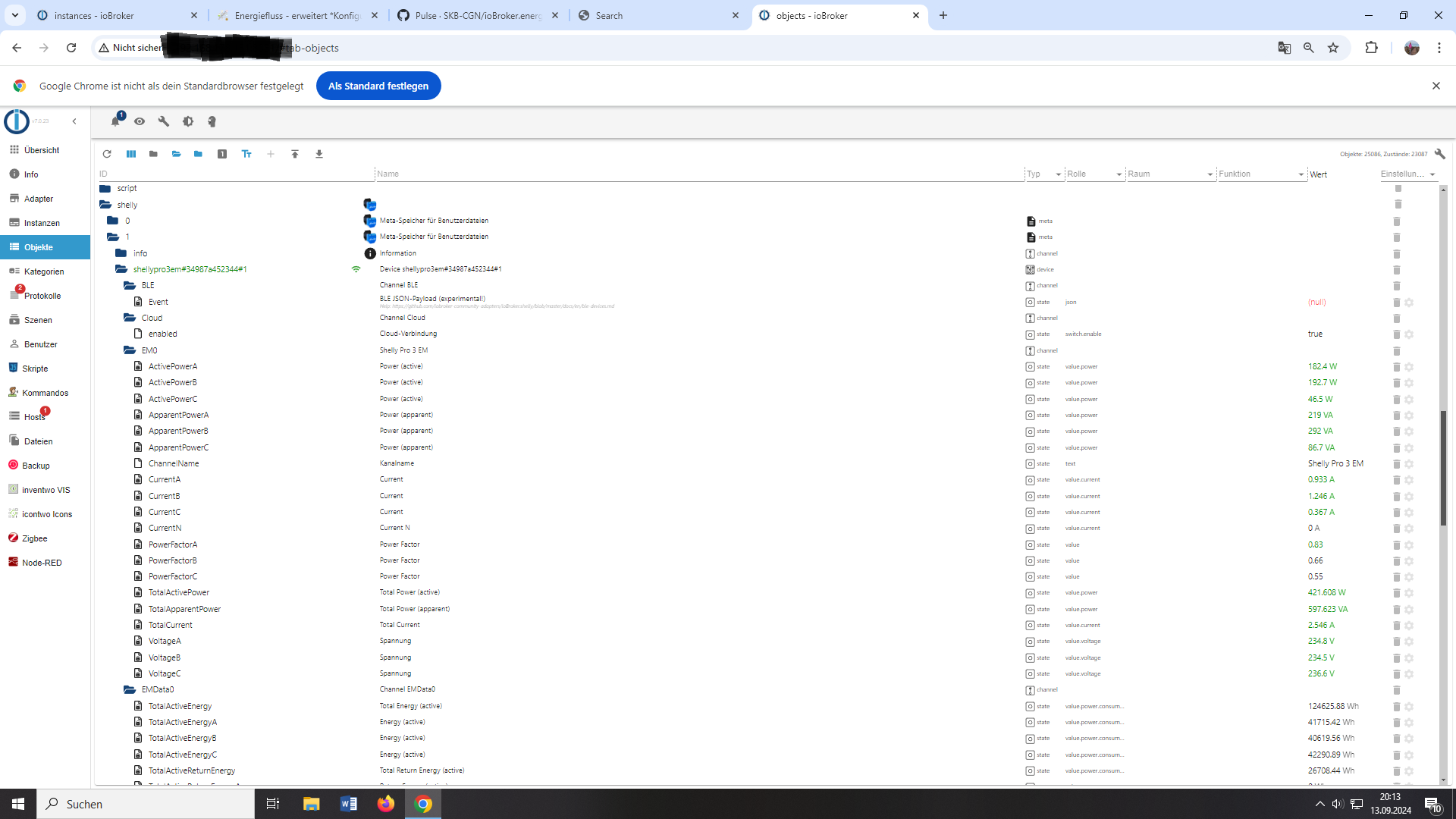The height and width of the screenshot is (819, 1456).
Task: Open Instanzen in the sidebar menu
Action: coord(42,223)
